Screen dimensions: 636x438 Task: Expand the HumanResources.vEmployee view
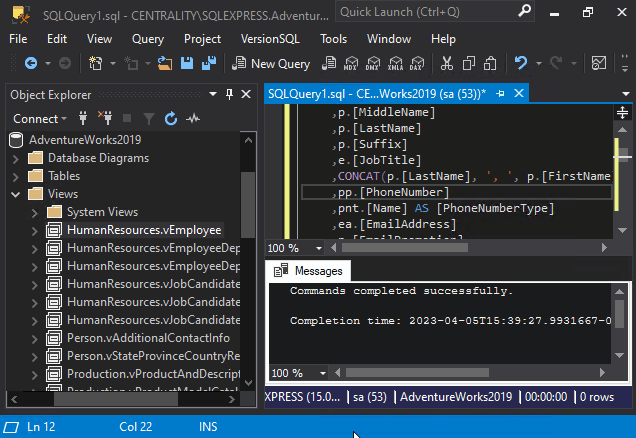pos(34,231)
